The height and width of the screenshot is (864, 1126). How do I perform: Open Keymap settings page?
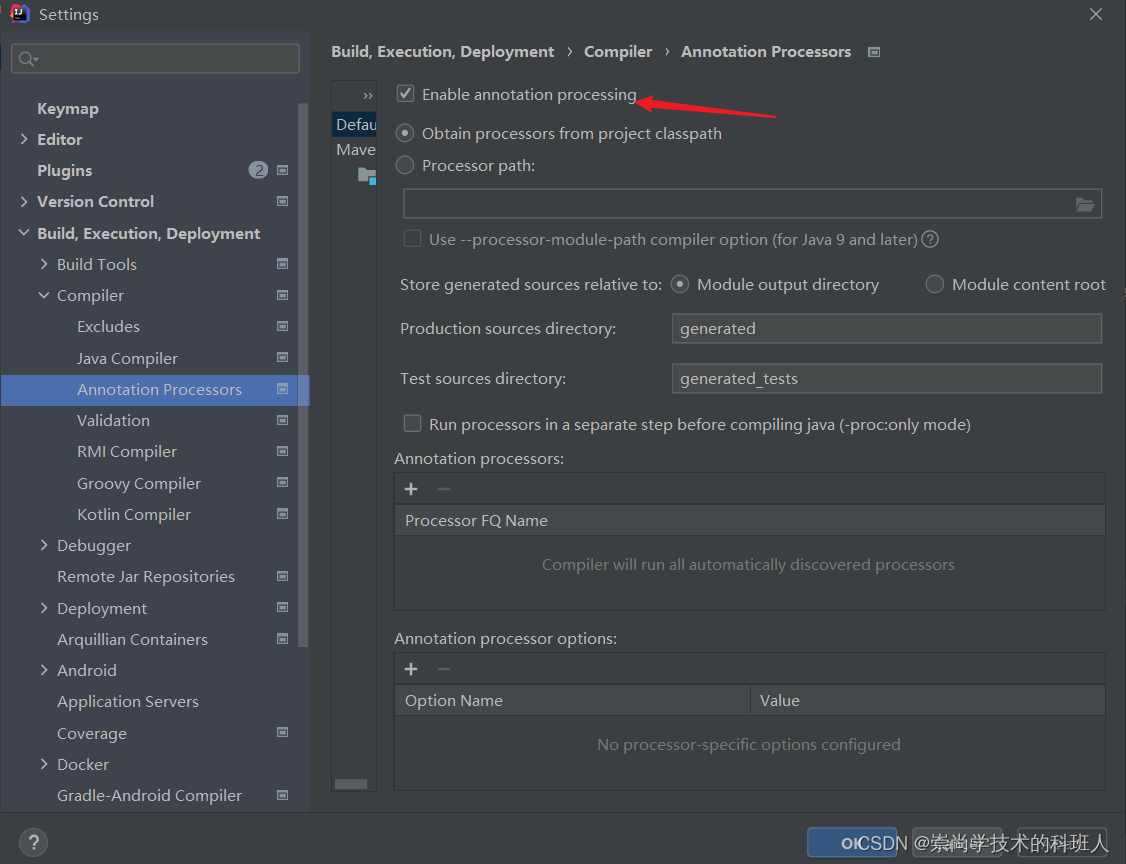(68, 108)
